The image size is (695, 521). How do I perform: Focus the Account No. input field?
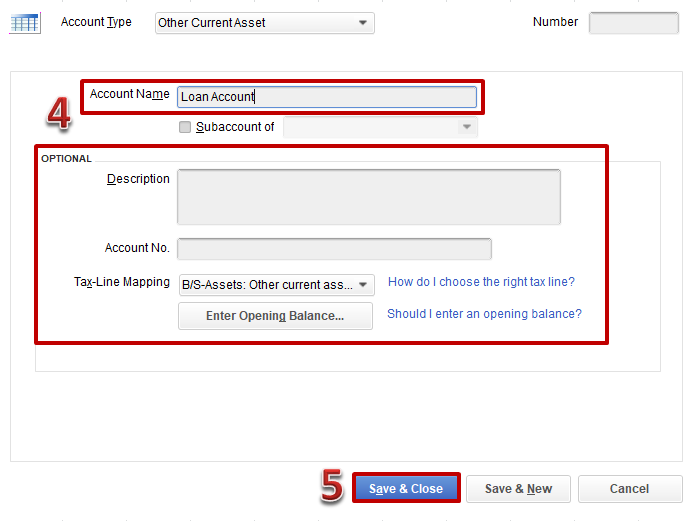pos(334,249)
